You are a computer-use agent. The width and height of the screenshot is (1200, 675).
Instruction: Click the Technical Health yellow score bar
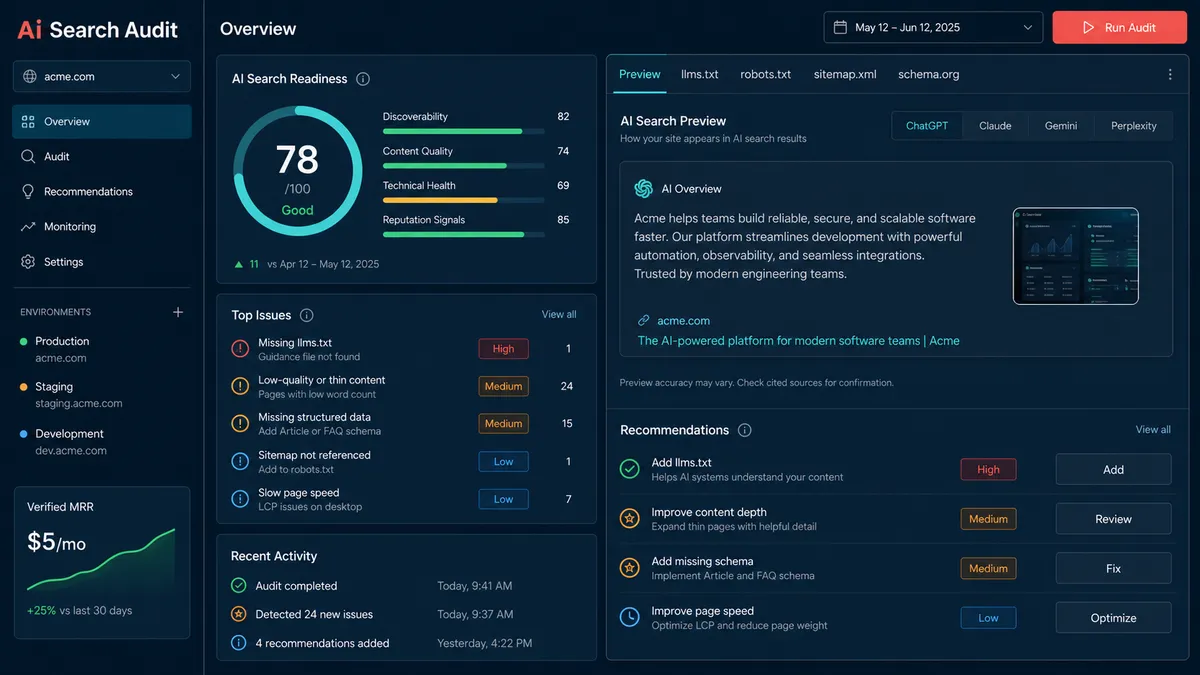(x=464, y=200)
